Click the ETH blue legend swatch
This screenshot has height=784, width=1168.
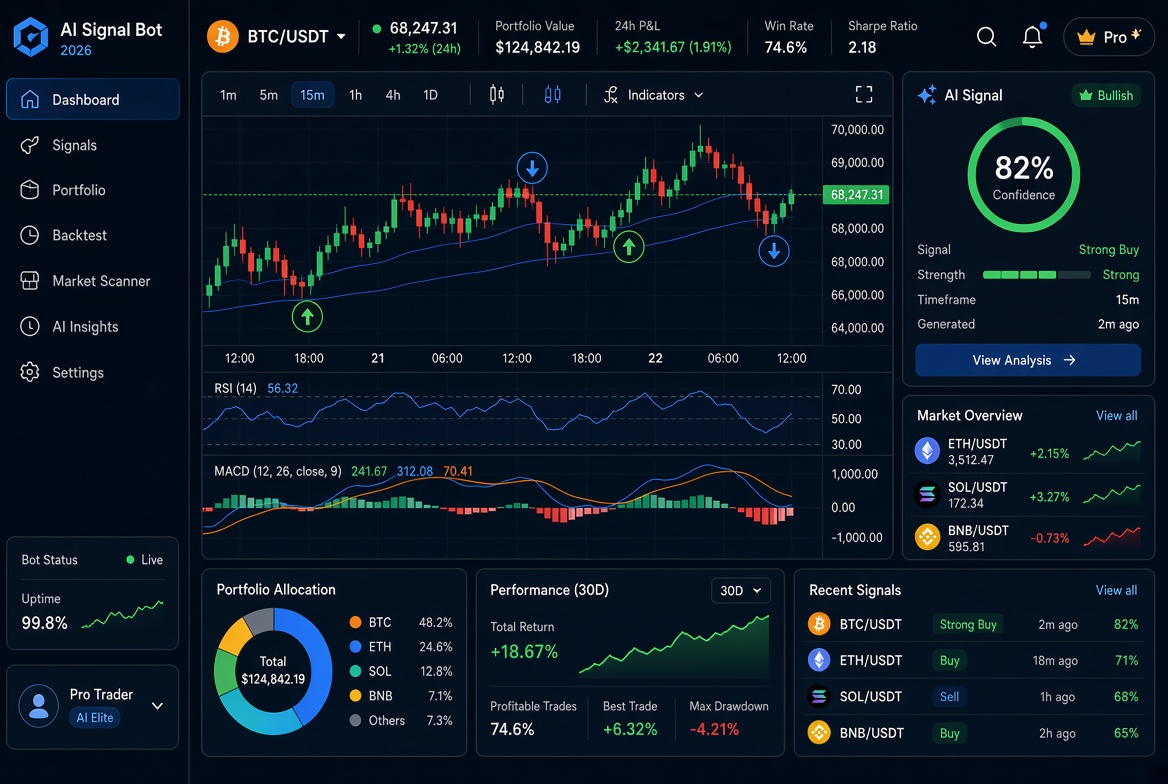(x=355, y=647)
